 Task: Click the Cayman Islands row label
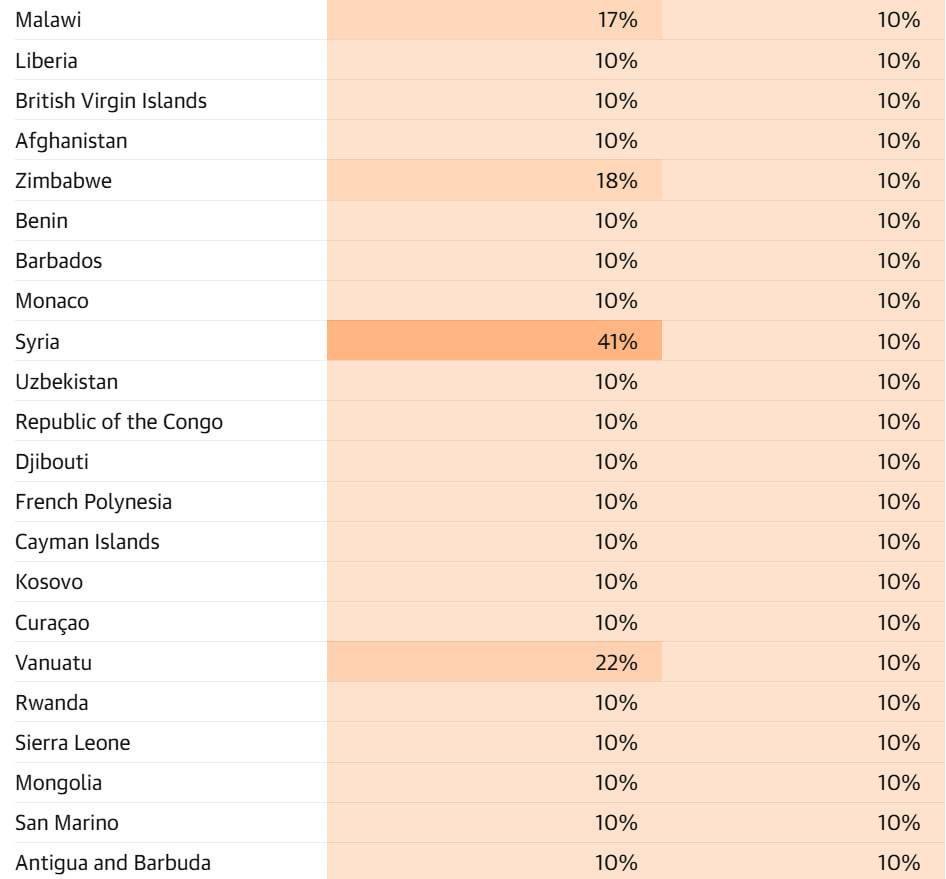[x=87, y=542]
